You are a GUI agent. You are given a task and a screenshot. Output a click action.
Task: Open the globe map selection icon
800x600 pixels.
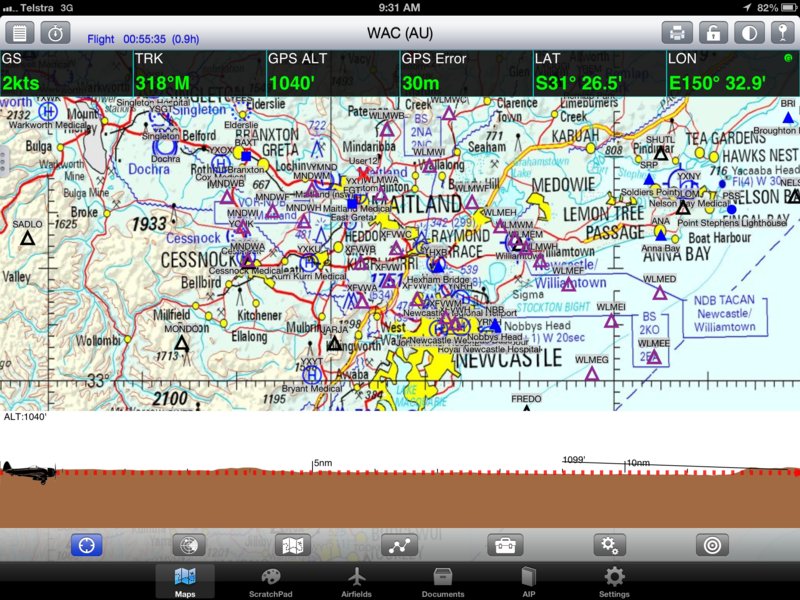click(189, 545)
